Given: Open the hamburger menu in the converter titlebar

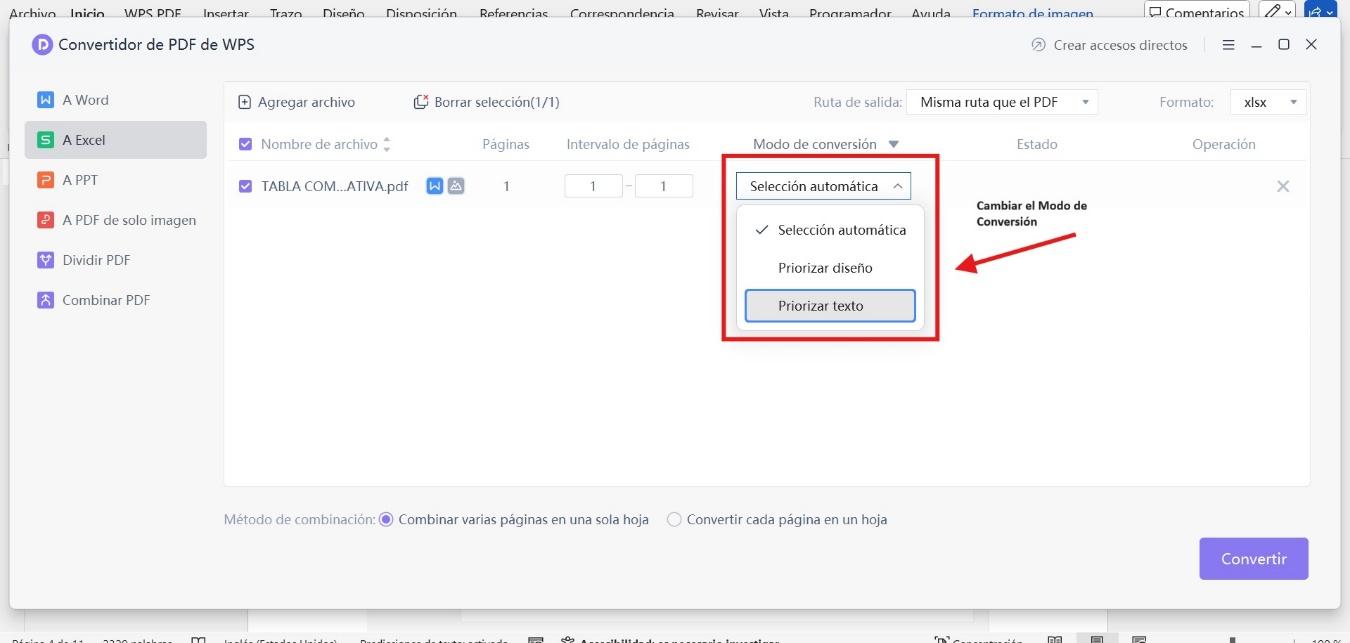Looking at the screenshot, I should (1228, 44).
